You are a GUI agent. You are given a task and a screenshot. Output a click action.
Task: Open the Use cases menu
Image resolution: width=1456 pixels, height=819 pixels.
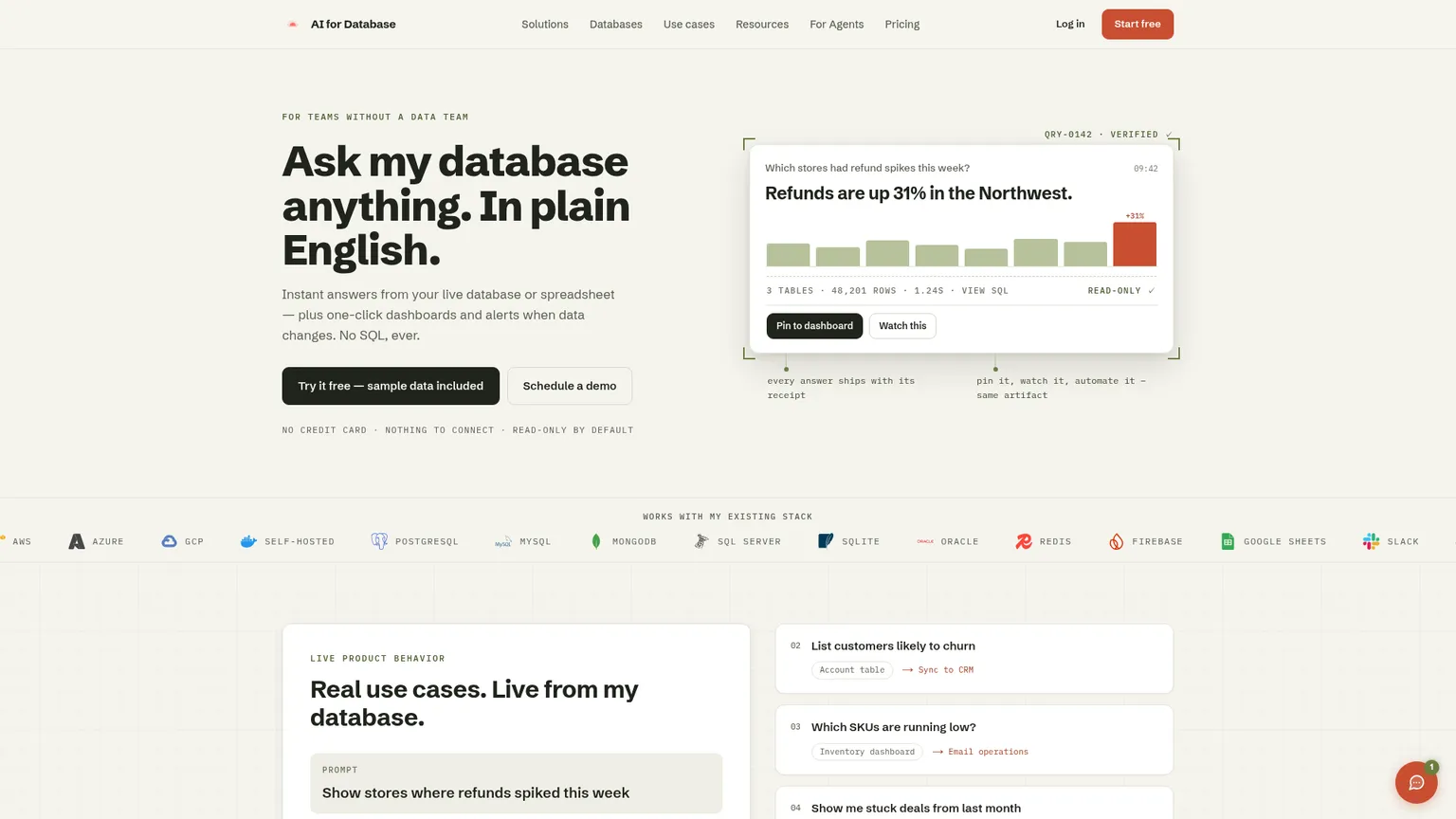pyautogui.click(x=689, y=25)
